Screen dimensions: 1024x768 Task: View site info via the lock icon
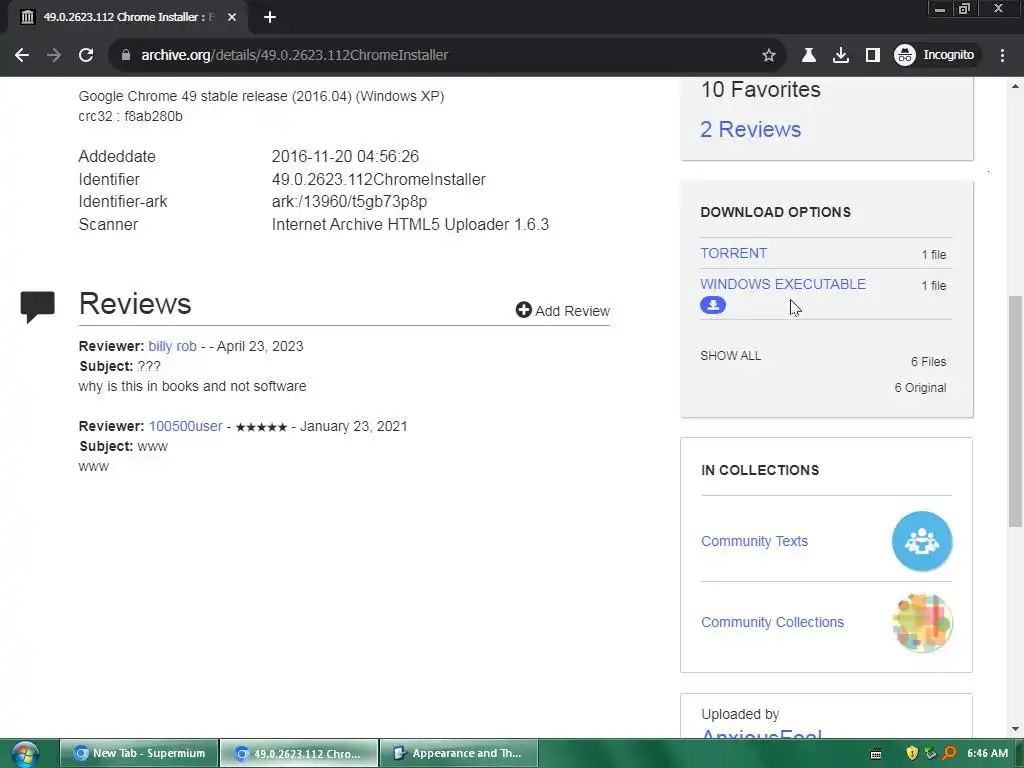(x=126, y=55)
